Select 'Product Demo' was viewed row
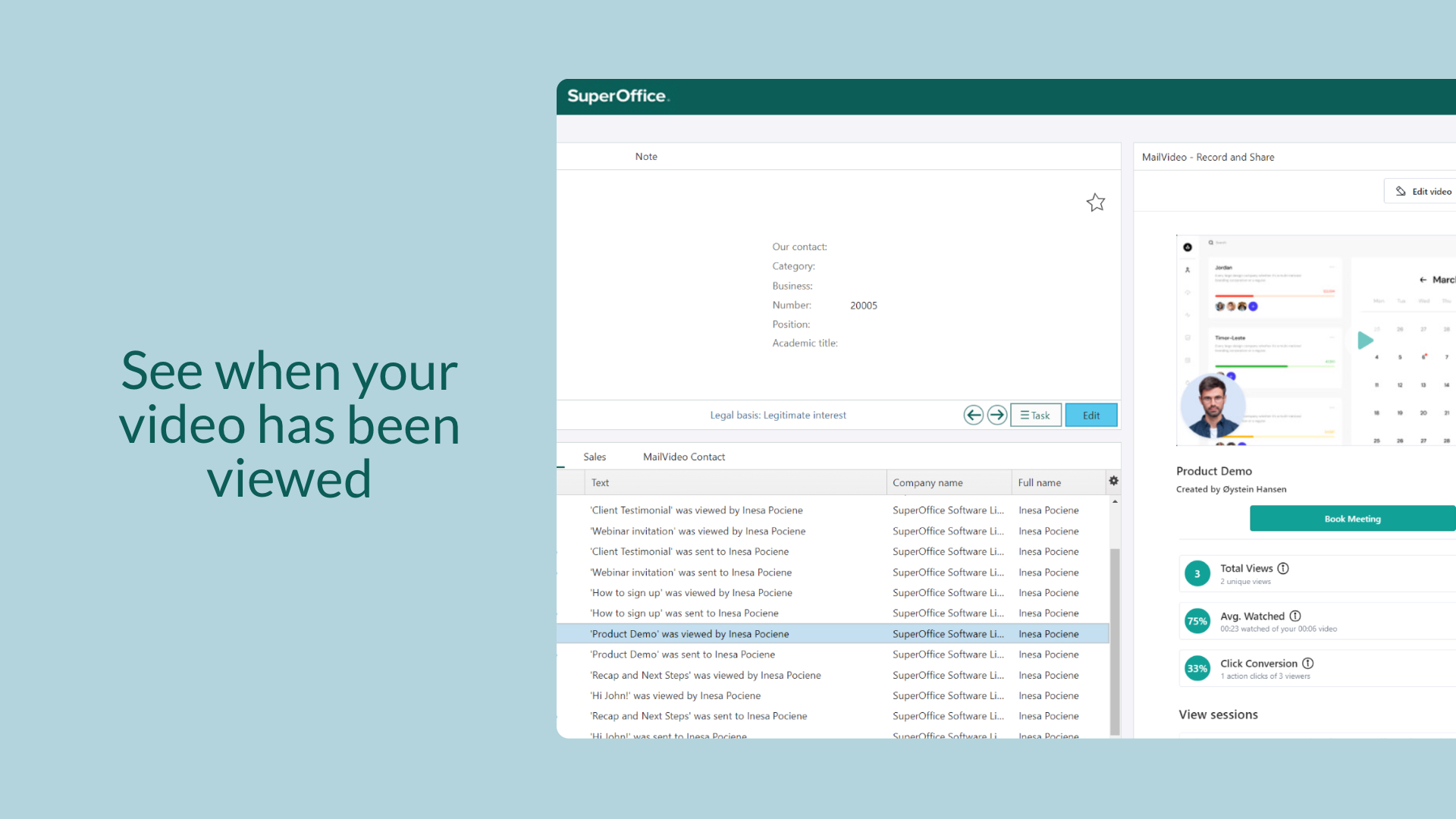The width and height of the screenshot is (1456, 819). (833, 633)
